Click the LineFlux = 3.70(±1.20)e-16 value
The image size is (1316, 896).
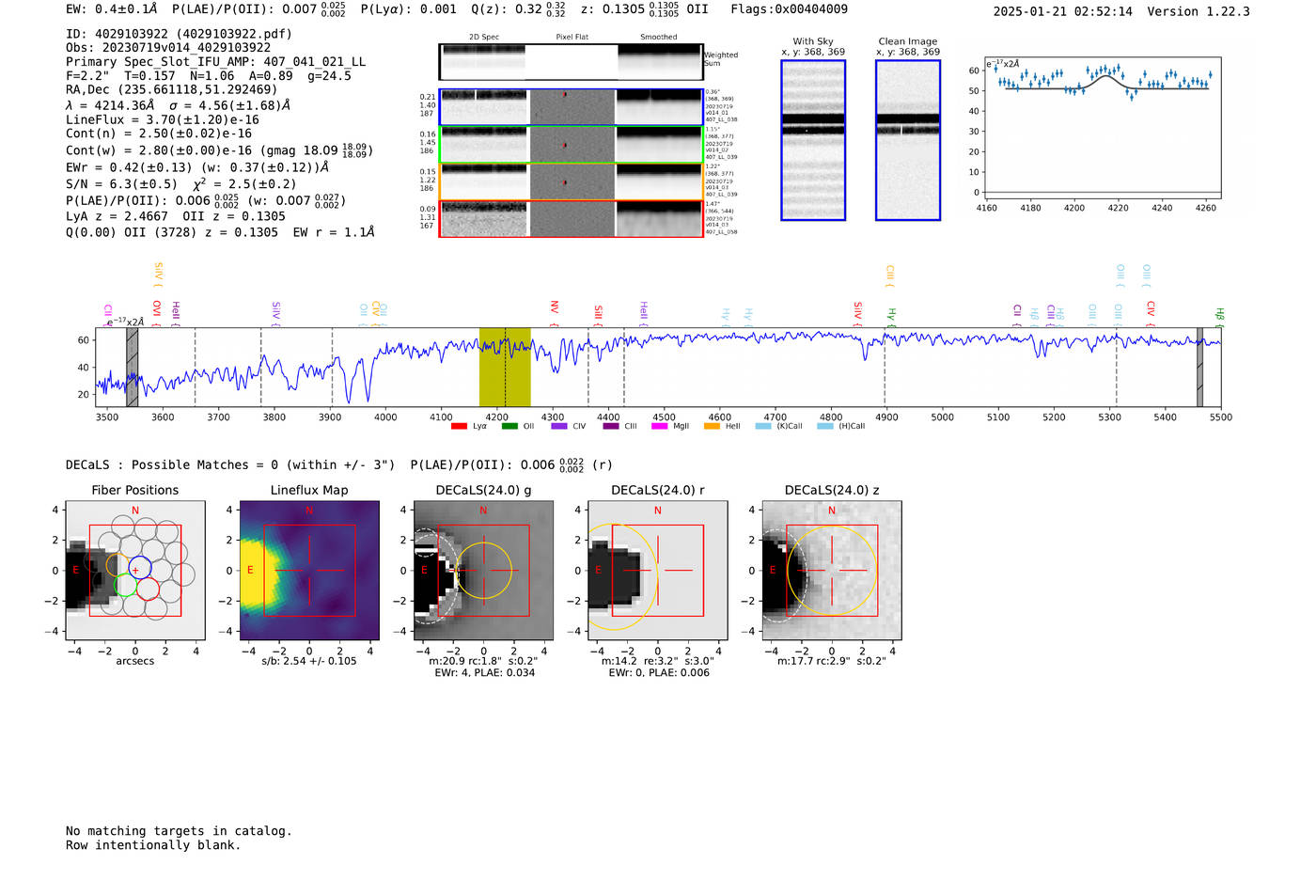[x=163, y=120]
